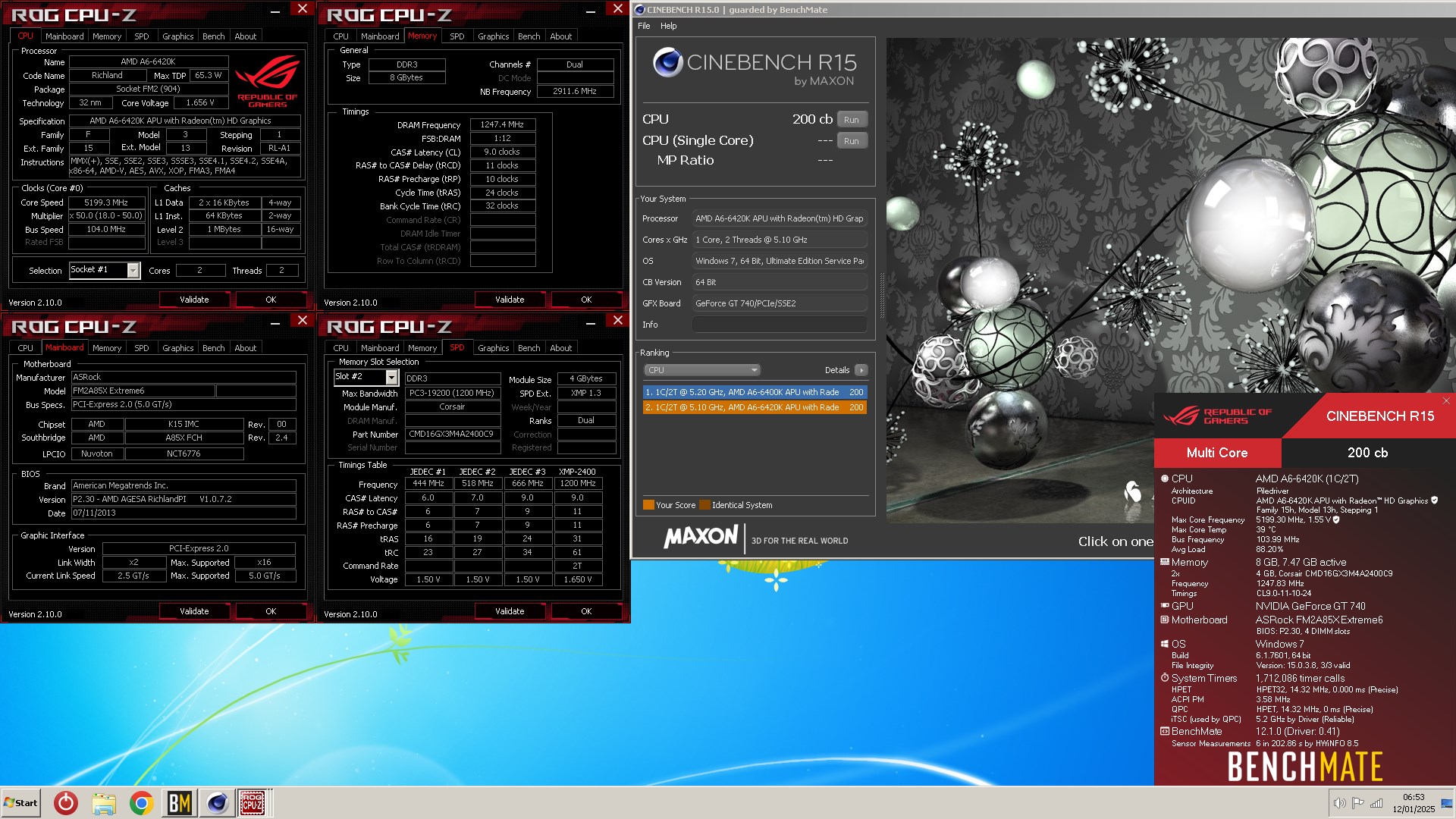Click the red power icon in taskbar

coord(66,803)
